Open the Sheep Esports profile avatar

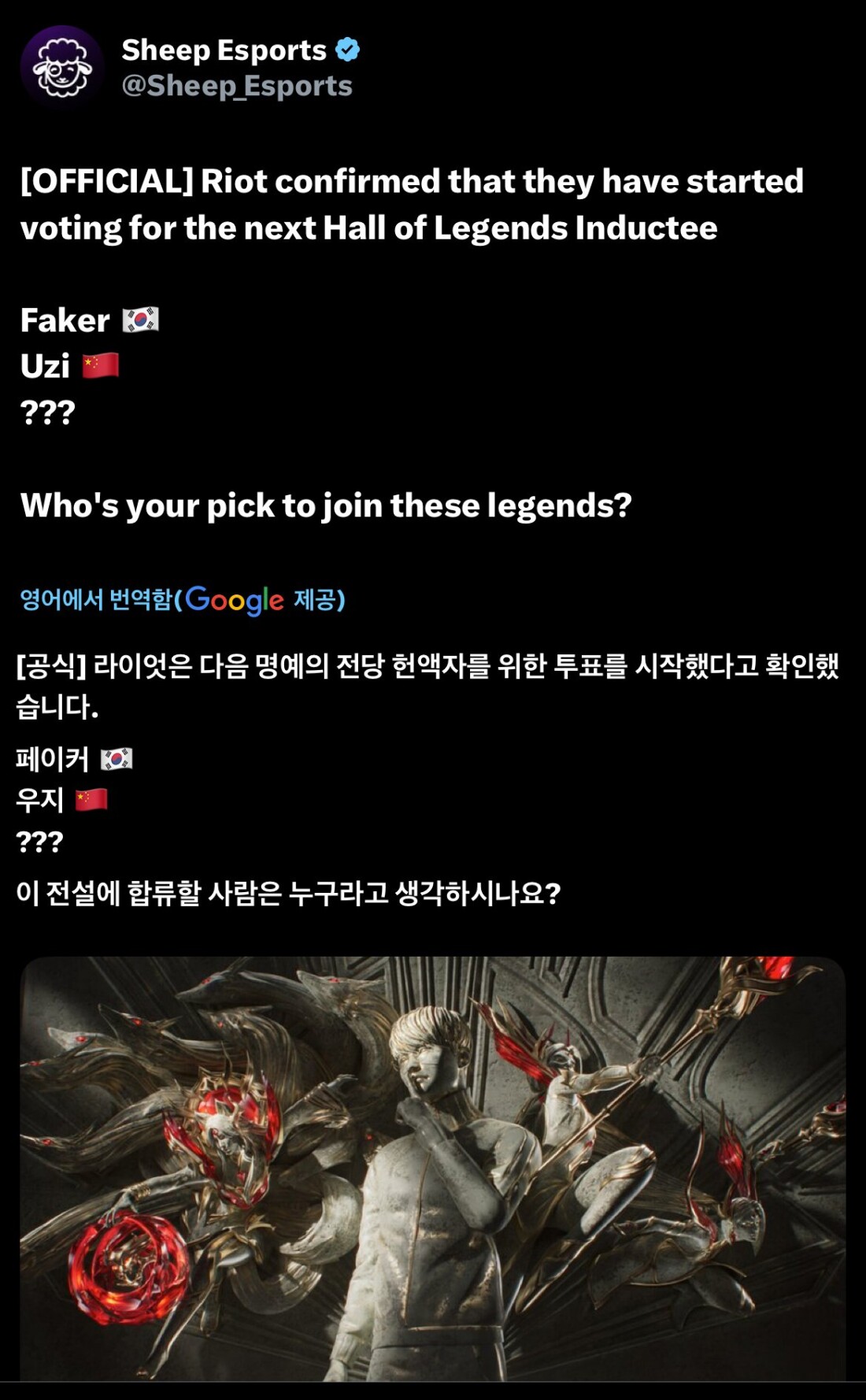coord(62,68)
